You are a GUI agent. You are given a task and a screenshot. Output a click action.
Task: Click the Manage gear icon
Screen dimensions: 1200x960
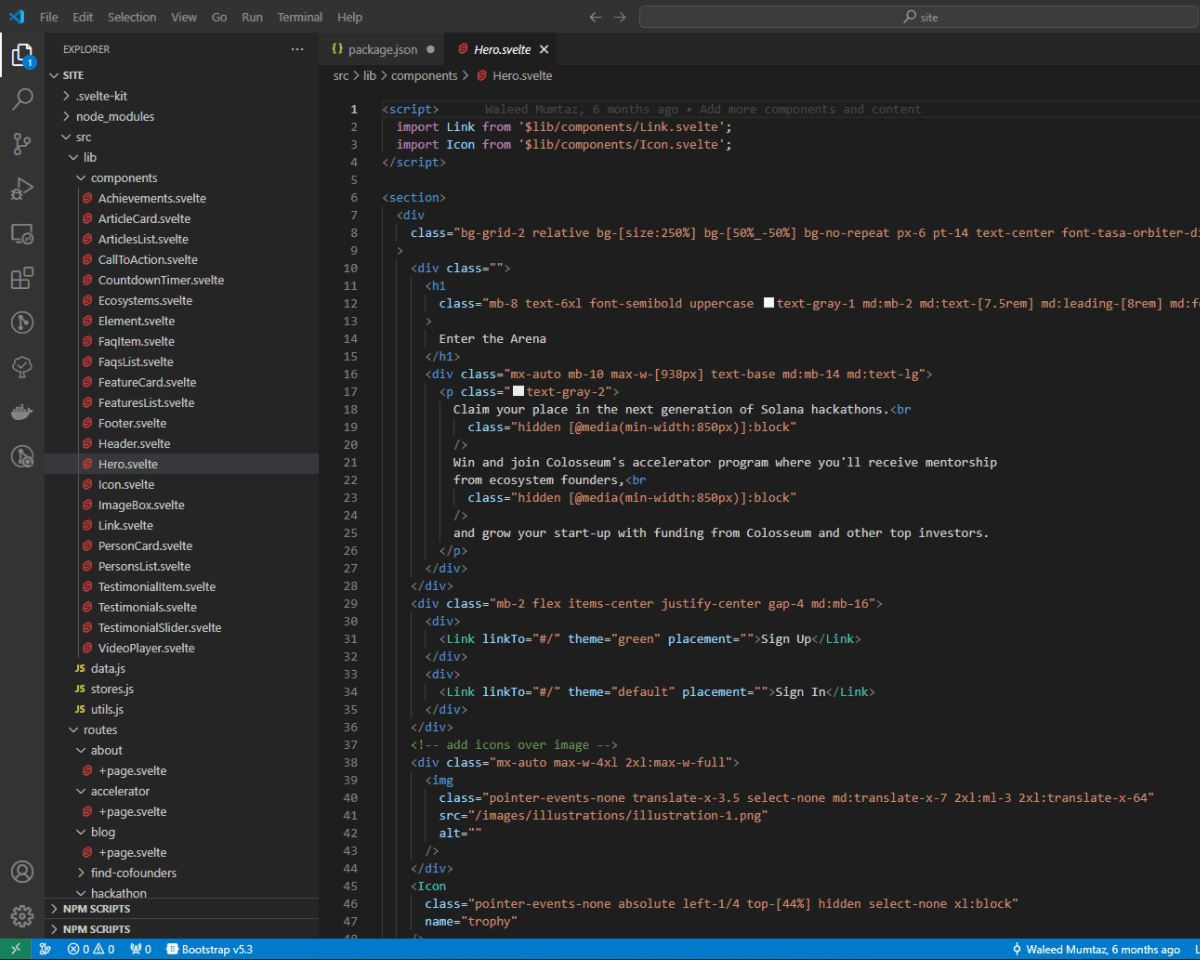22,916
